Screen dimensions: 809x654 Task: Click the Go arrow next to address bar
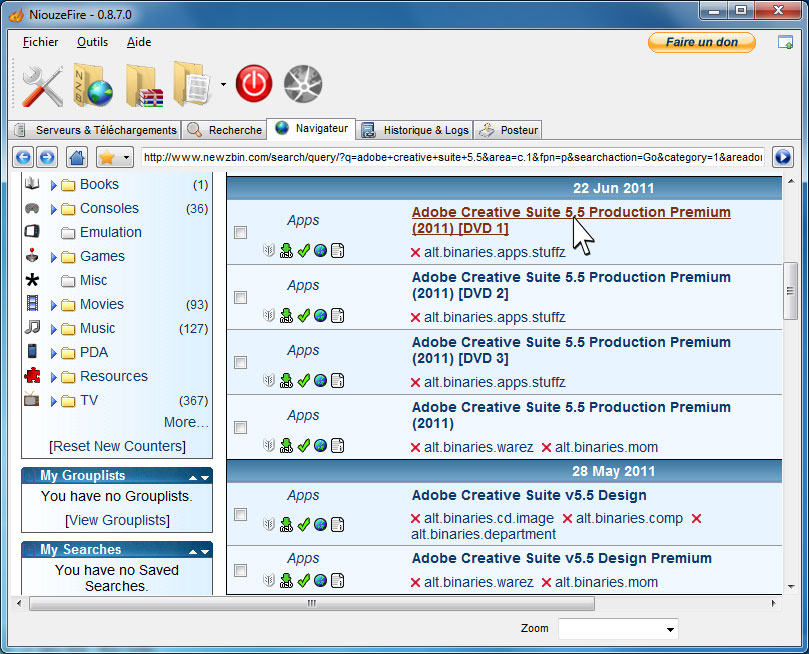783,157
